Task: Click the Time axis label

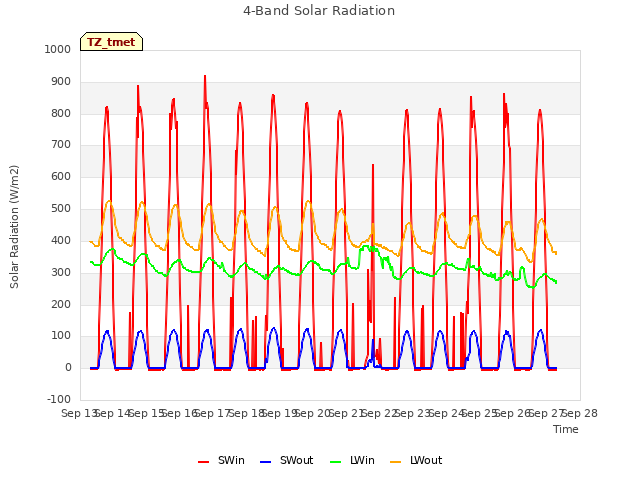Action: click(566, 429)
